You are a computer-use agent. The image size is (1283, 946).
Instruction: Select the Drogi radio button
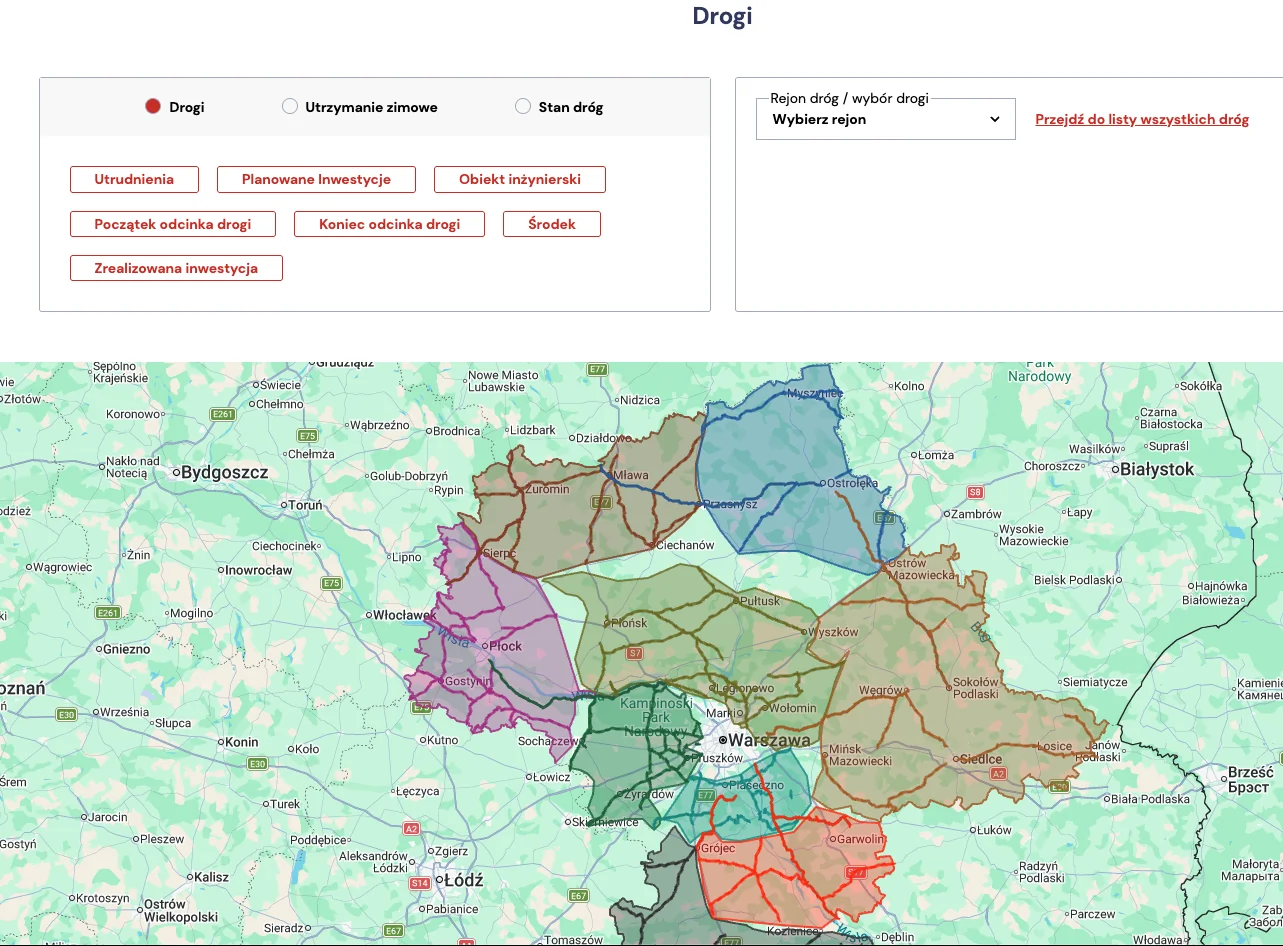pyautogui.click(x=153, y=107)
